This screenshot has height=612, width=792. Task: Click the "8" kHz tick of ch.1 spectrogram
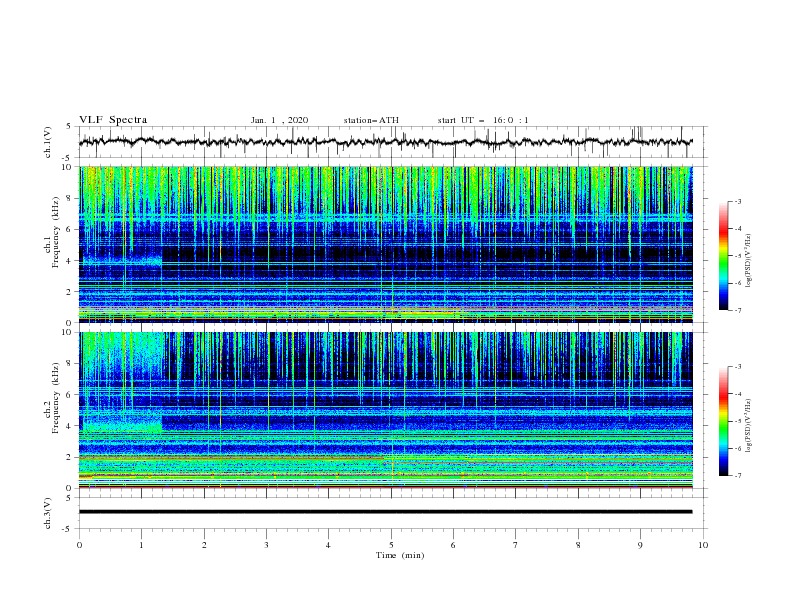[x=69, y=198]
